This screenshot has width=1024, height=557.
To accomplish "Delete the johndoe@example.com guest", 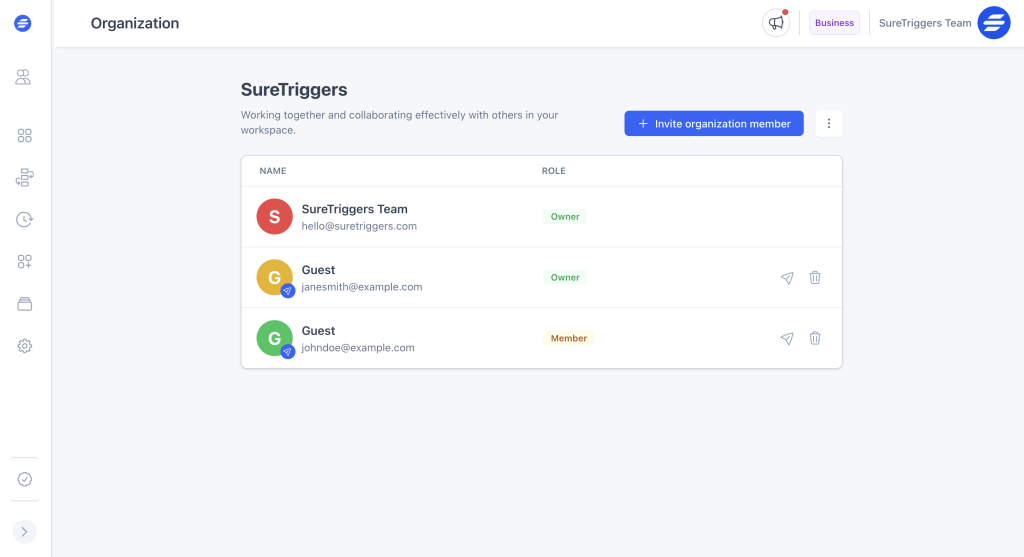I will pyautogui.click(x=815, y=339).
